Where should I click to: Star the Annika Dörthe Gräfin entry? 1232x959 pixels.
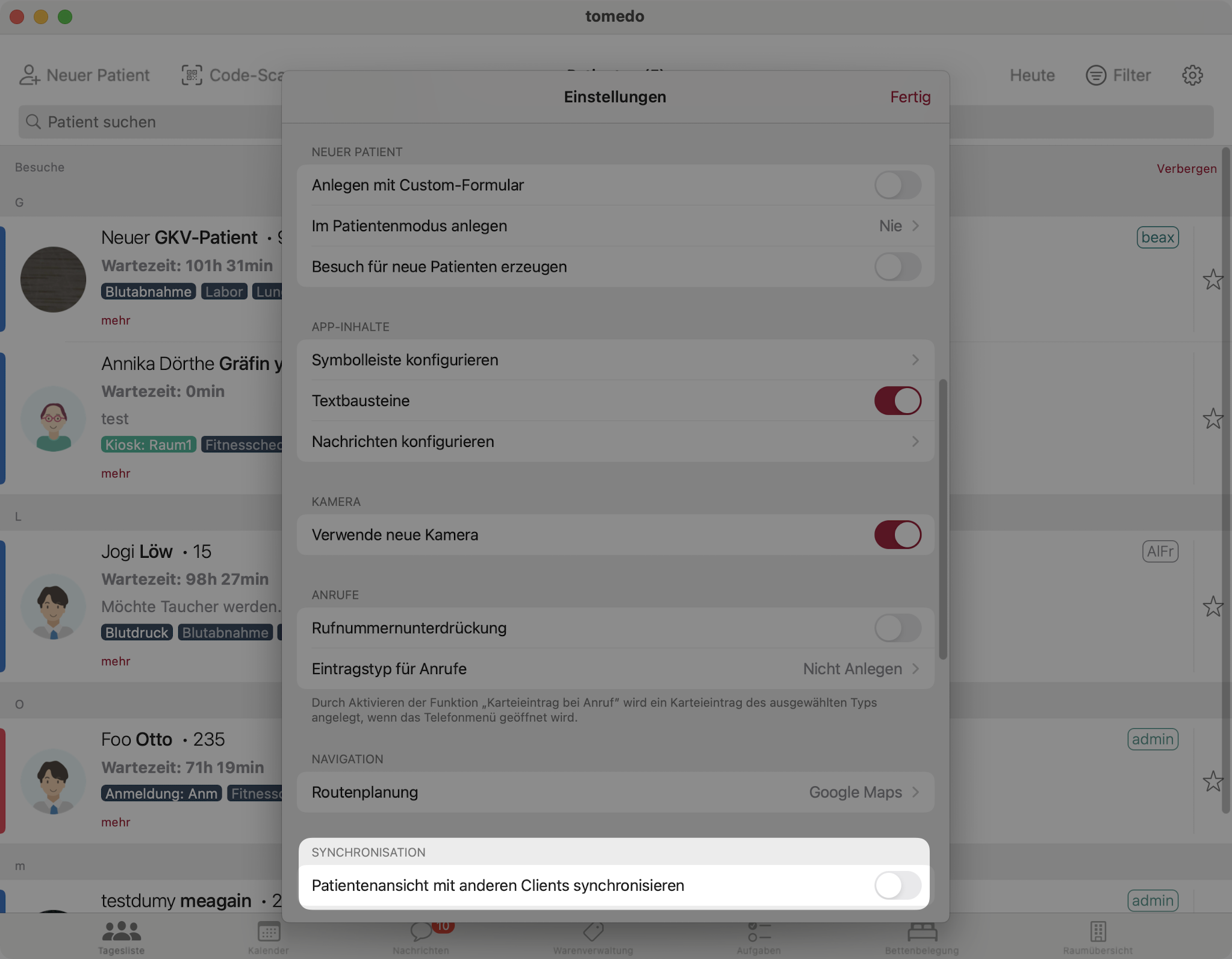click(1213, 419)
